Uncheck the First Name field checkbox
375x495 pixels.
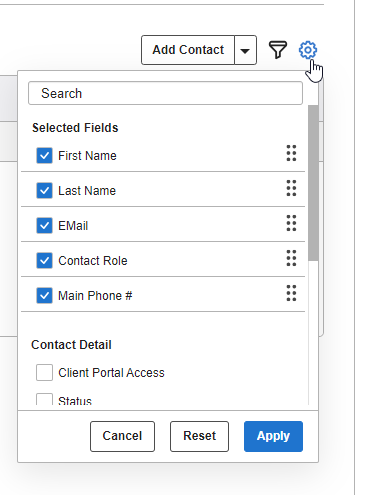[x=44, y=155]
